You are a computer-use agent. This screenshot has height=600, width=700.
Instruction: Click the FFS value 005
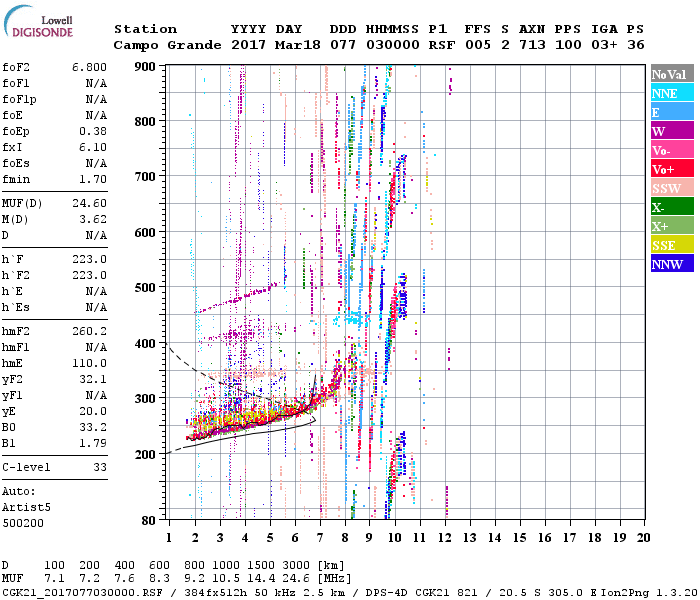tap(478, 45)
